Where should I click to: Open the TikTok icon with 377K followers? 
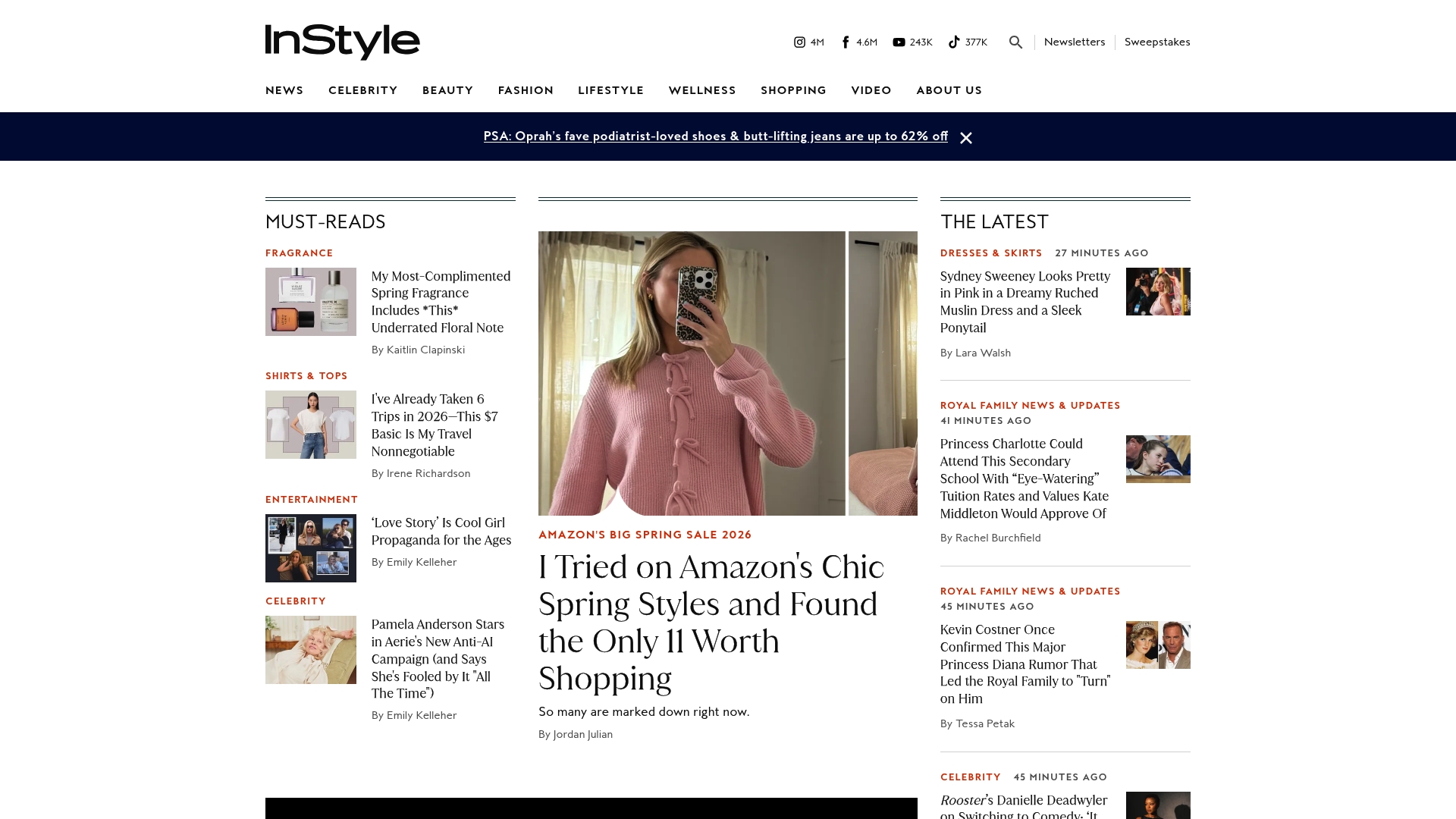[x=954, y=42]
